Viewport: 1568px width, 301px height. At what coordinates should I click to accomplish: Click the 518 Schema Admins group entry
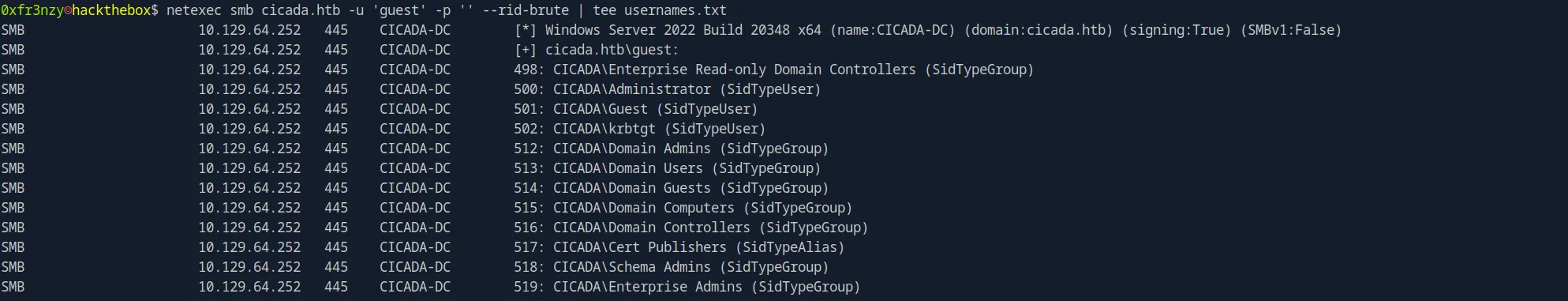coord(672,267)
